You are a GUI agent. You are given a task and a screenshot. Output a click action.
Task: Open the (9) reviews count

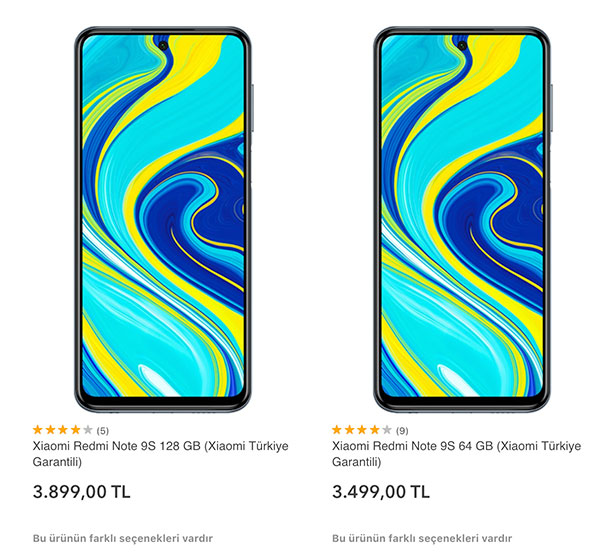tap(402, 431)
